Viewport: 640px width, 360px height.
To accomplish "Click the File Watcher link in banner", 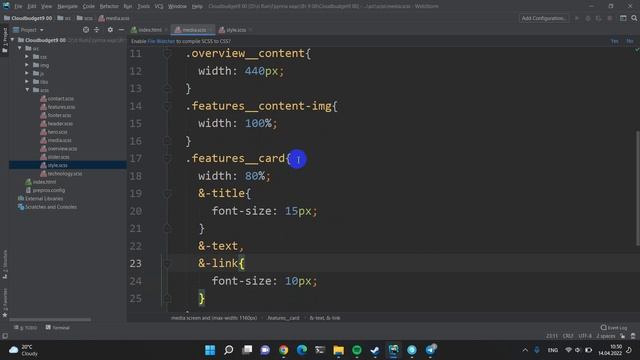I will pyautogui.click(x=161, y=41).
